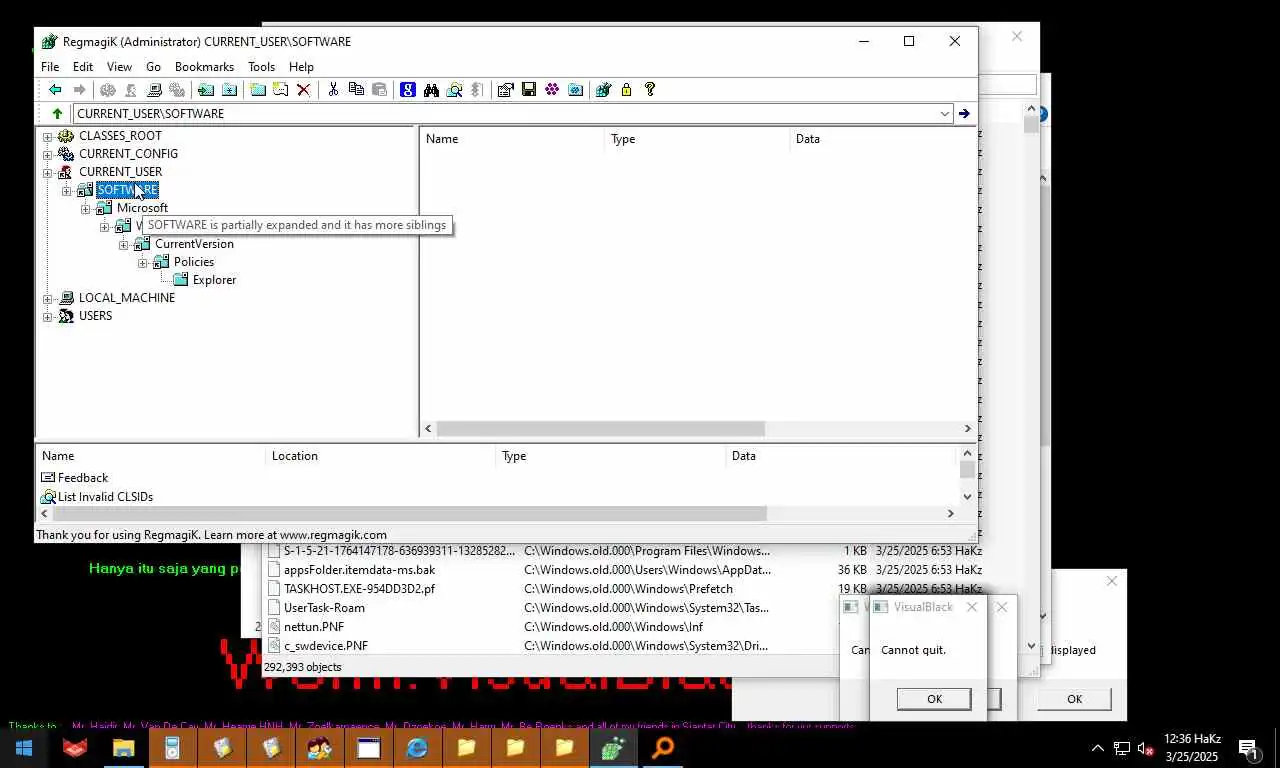Sort values pane by the Type column header

pyautogui.click(x=697, y=139)
